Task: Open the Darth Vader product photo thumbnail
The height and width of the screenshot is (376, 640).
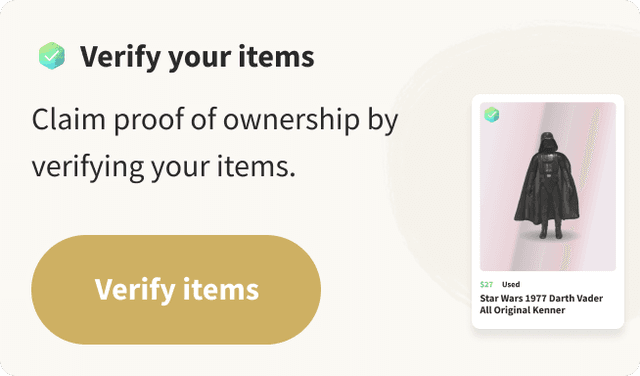Action: pos(548,186)
